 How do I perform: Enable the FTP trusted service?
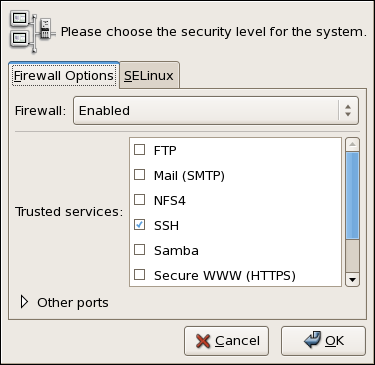[139, 150]
